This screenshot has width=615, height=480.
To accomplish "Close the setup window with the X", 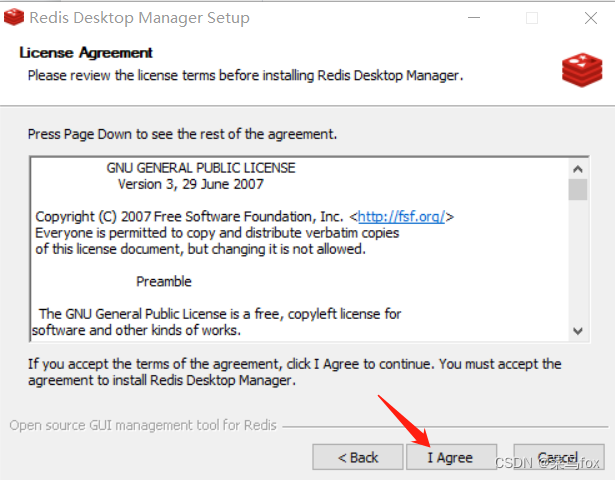I will 591,18.
